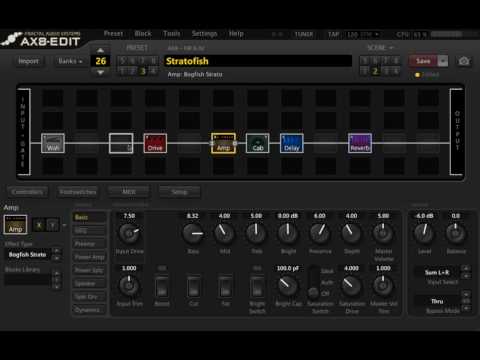Select the Amp block in the grid

[x=223, y=143]
